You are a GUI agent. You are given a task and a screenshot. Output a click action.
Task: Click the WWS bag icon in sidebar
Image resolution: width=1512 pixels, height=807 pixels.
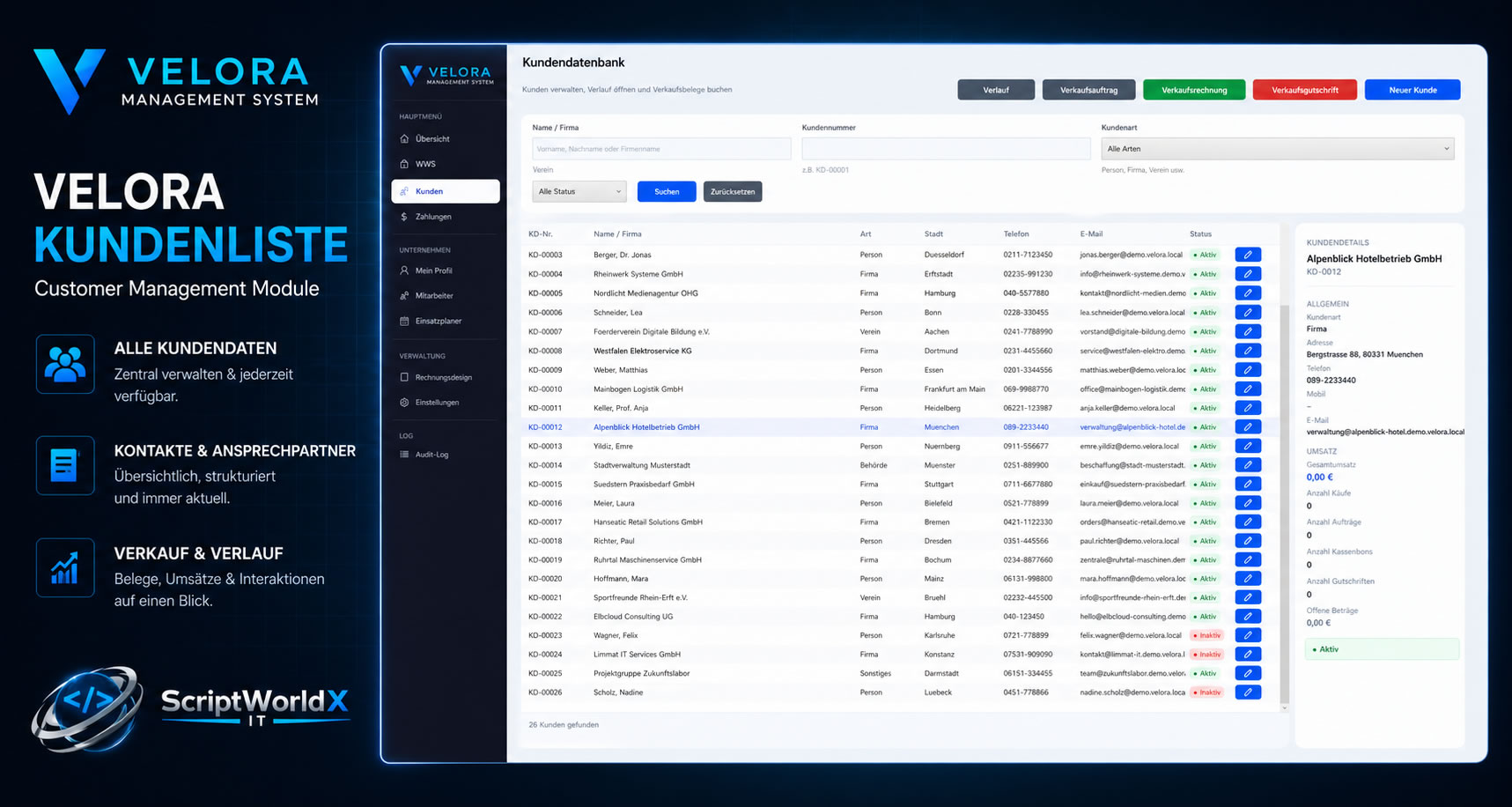(x=404, y=164)
